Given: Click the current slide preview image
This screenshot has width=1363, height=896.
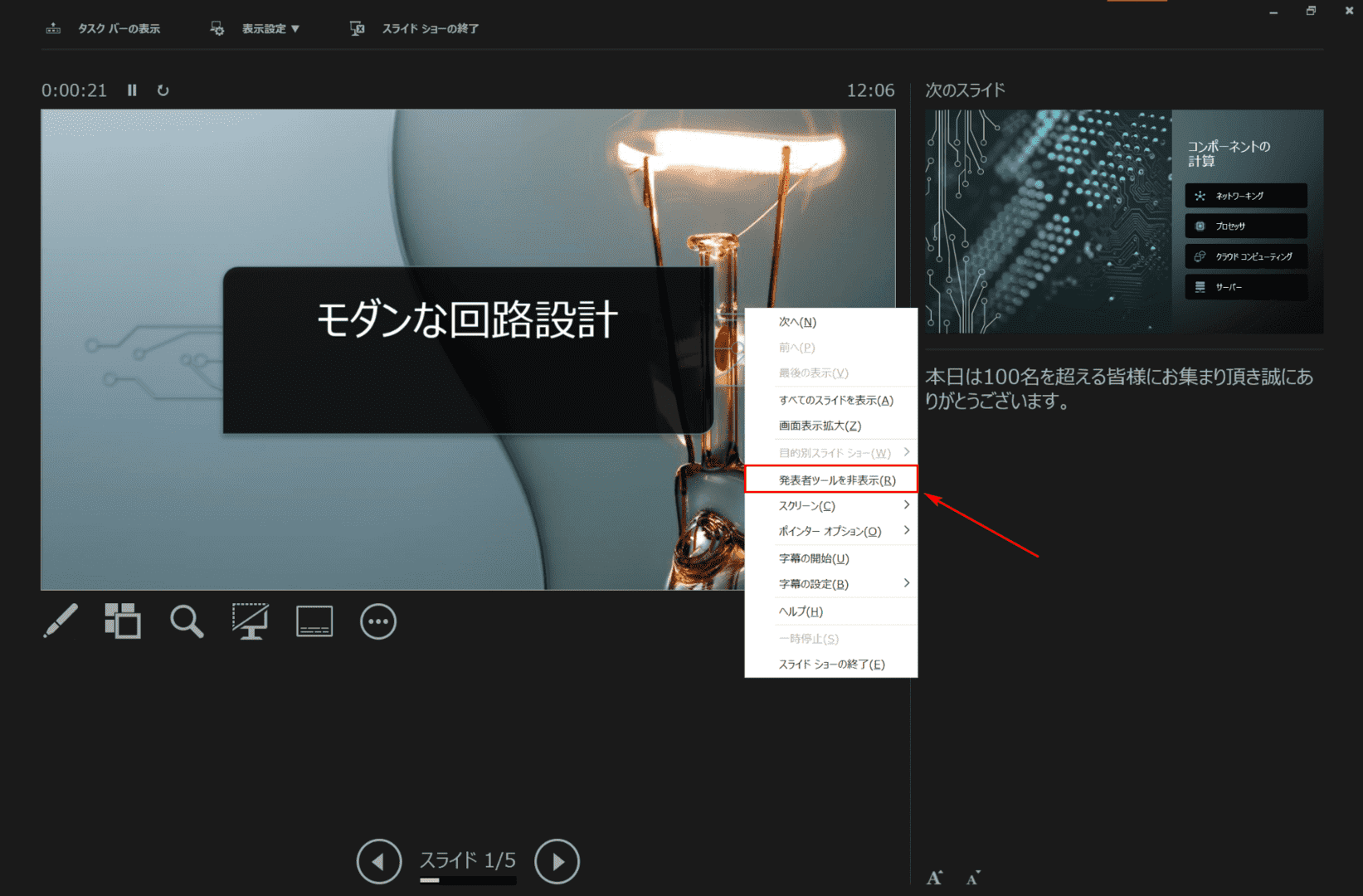Looking at the screenshot, I should [468, 349].
